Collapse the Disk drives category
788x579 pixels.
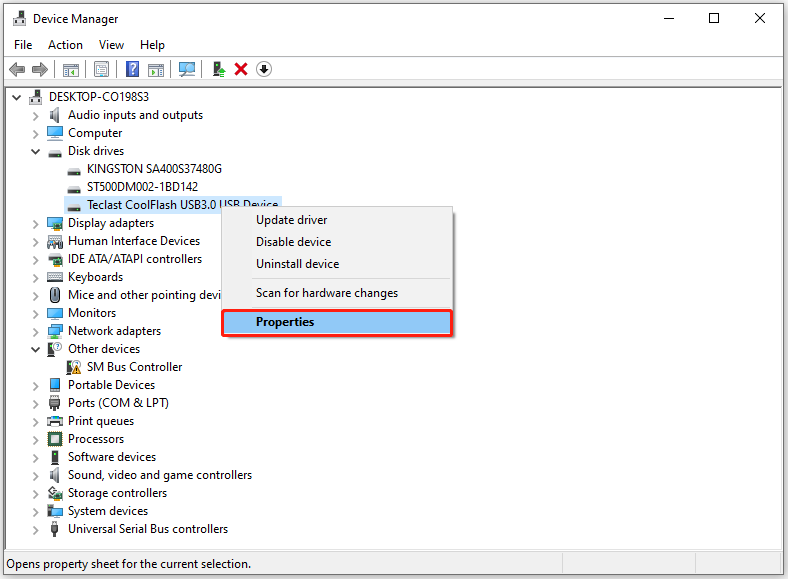tap(35, 151)
